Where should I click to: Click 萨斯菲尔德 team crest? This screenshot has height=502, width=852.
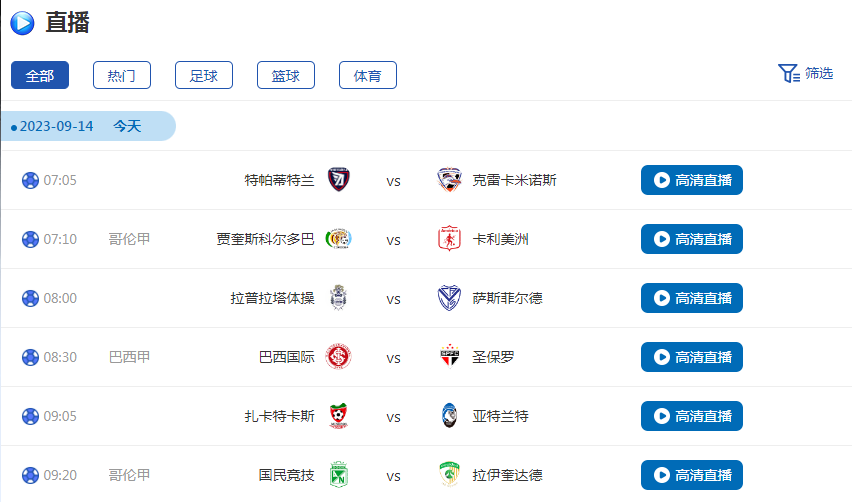449,298
